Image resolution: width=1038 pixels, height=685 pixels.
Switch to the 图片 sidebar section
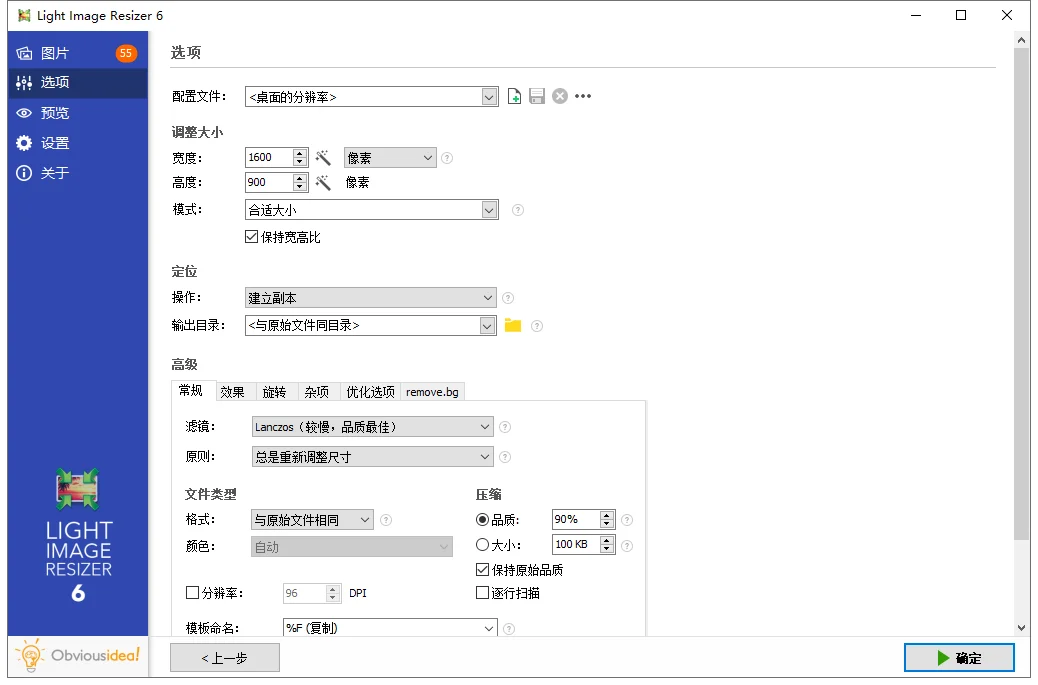pyautogui.click(x=55, y=51)
